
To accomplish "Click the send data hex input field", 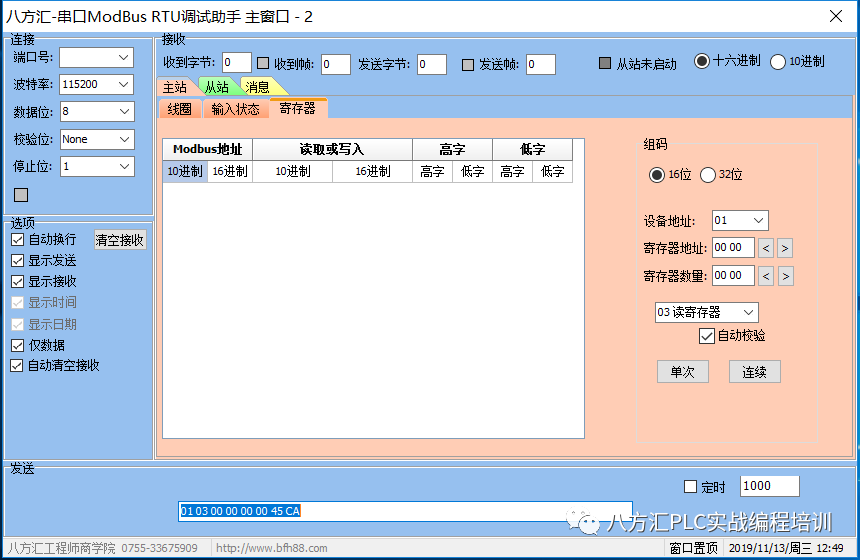I will [x=405, y=511].
